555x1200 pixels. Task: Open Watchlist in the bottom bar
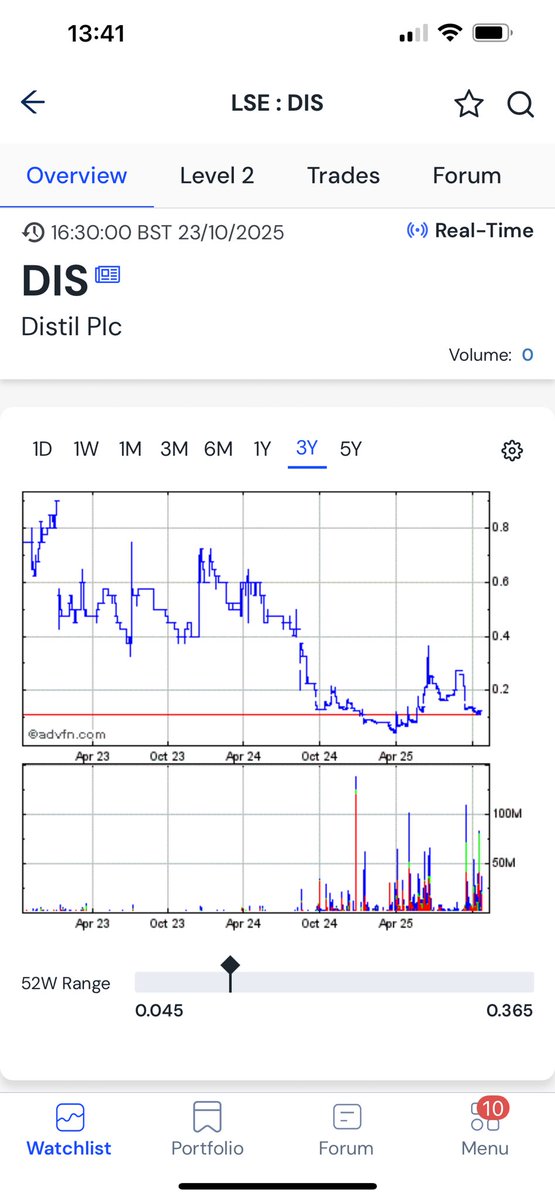pos(69,1130)
